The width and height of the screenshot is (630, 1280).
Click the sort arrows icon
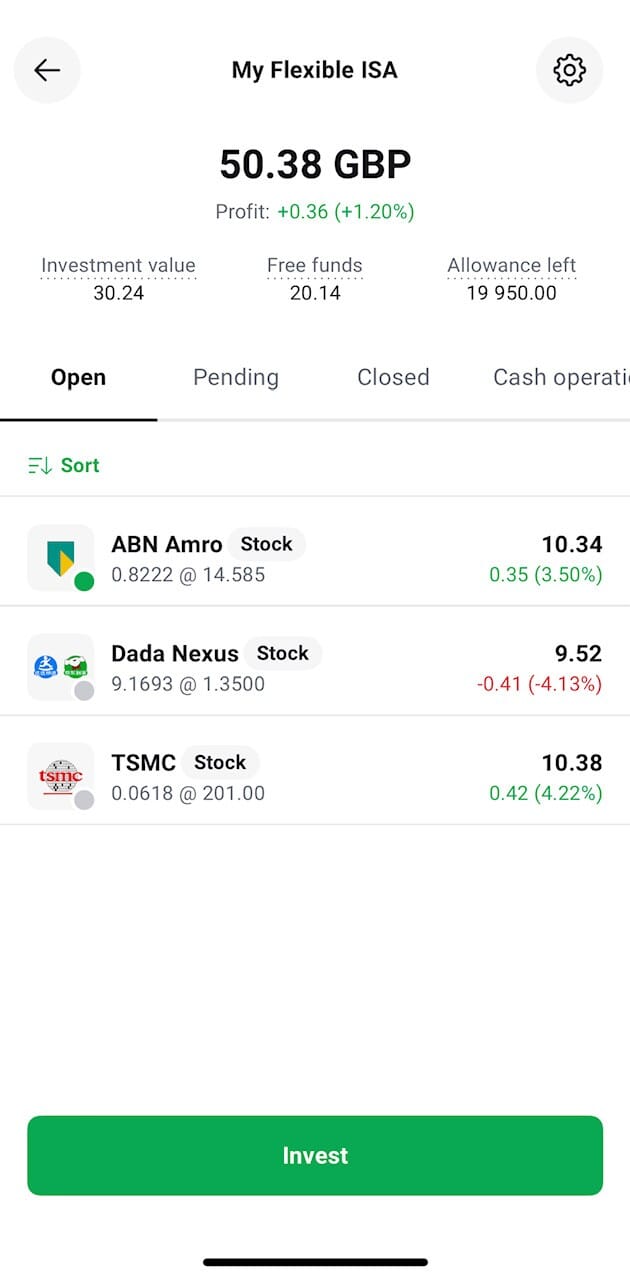coord(40,465)
